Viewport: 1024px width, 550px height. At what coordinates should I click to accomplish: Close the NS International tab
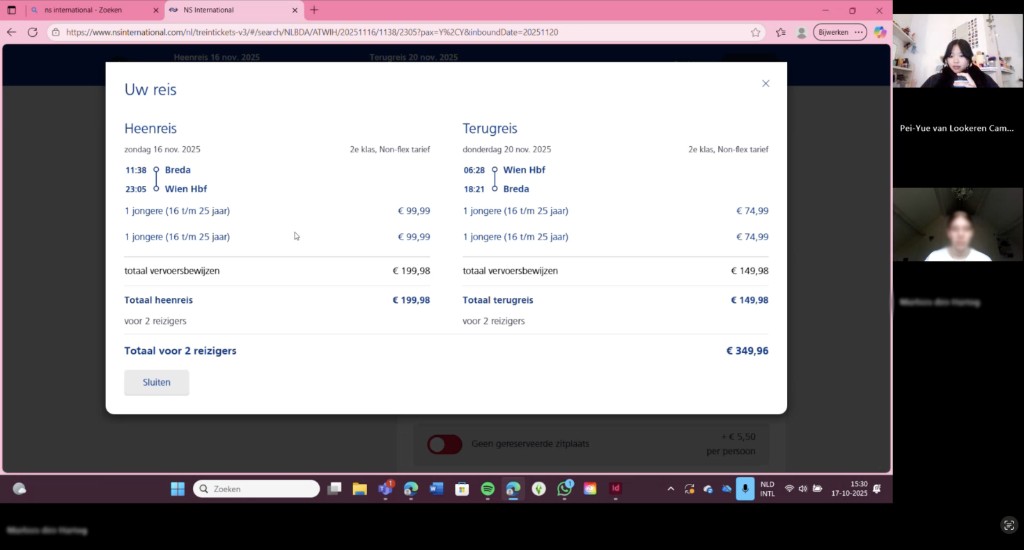point(295,10)
